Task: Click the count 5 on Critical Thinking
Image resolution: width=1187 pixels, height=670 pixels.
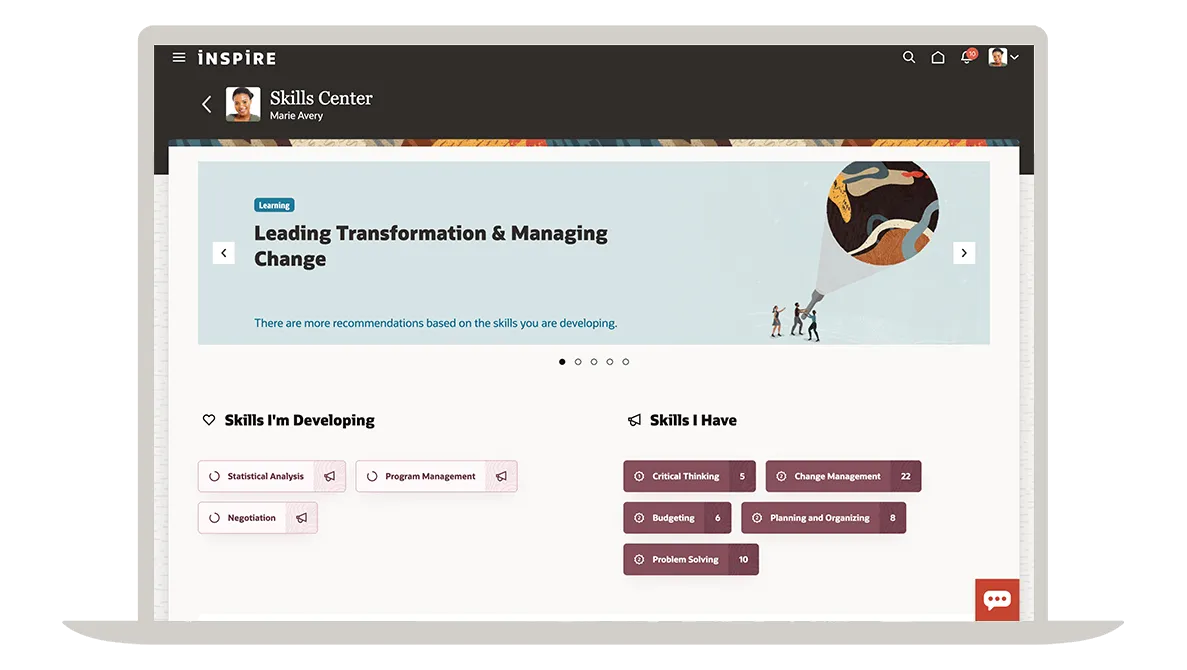Action: [x=742, y=476]
